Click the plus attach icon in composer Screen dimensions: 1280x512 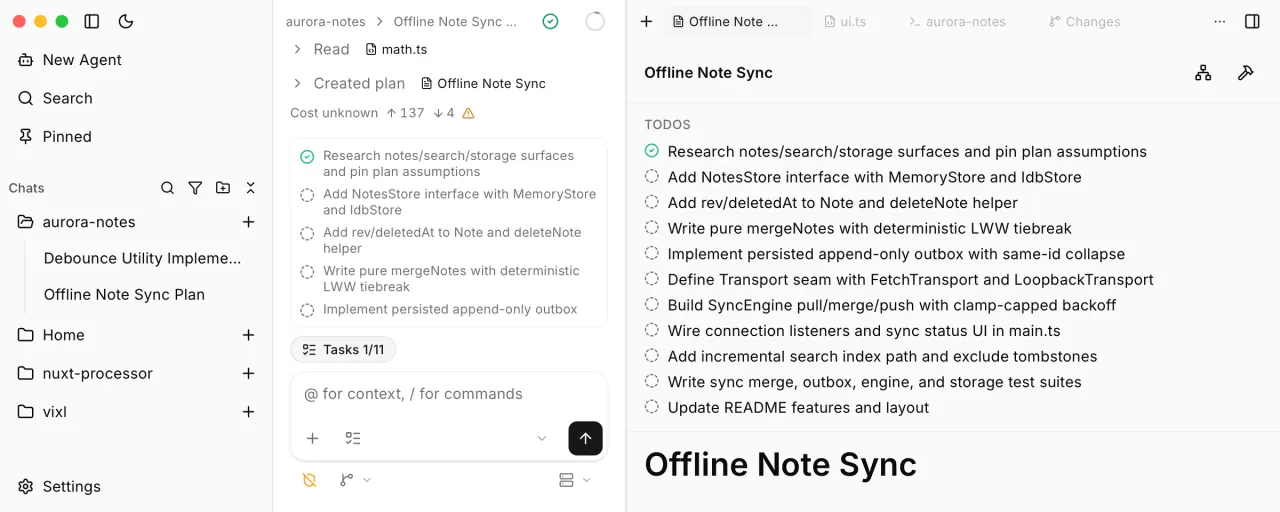click(x=312, y=438)
